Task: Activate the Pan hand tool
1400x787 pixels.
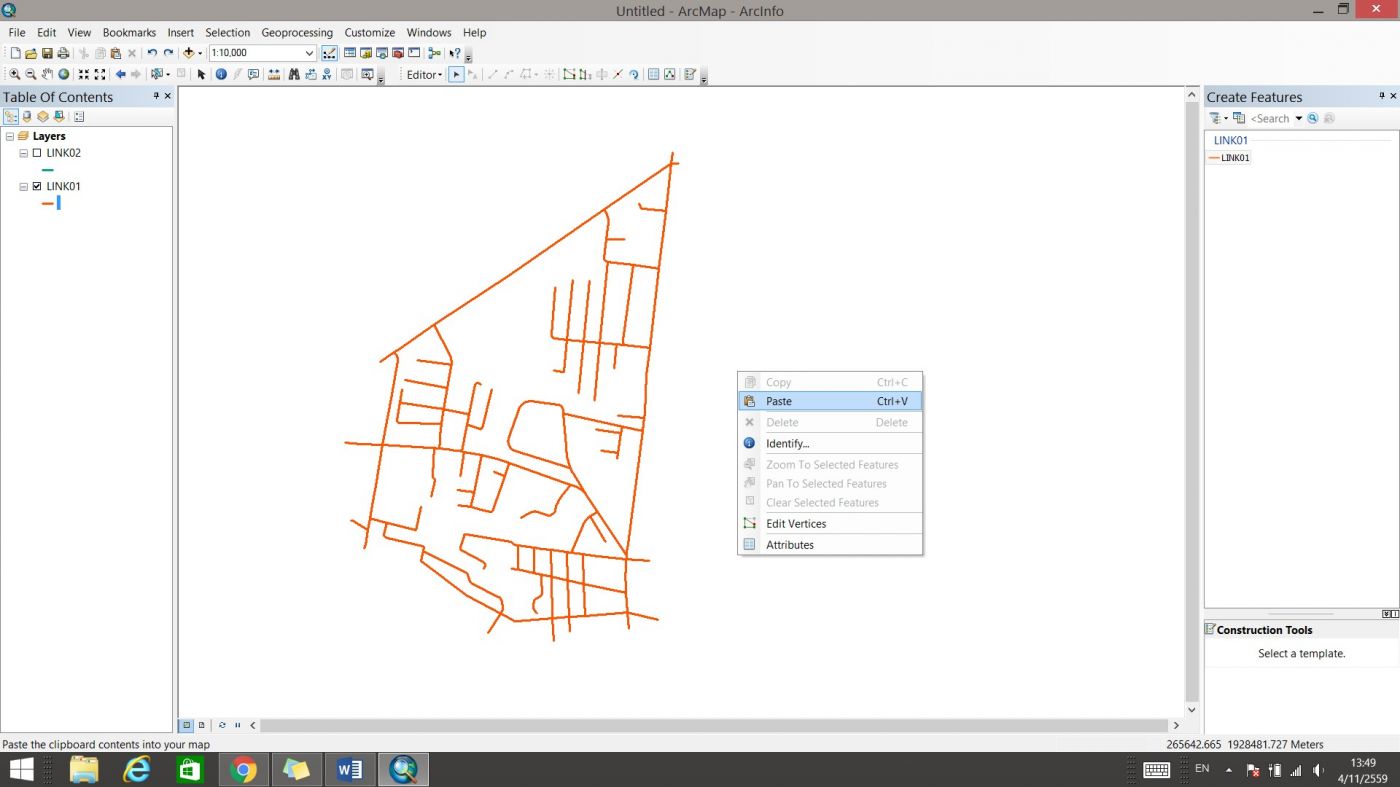Action: 47,75
